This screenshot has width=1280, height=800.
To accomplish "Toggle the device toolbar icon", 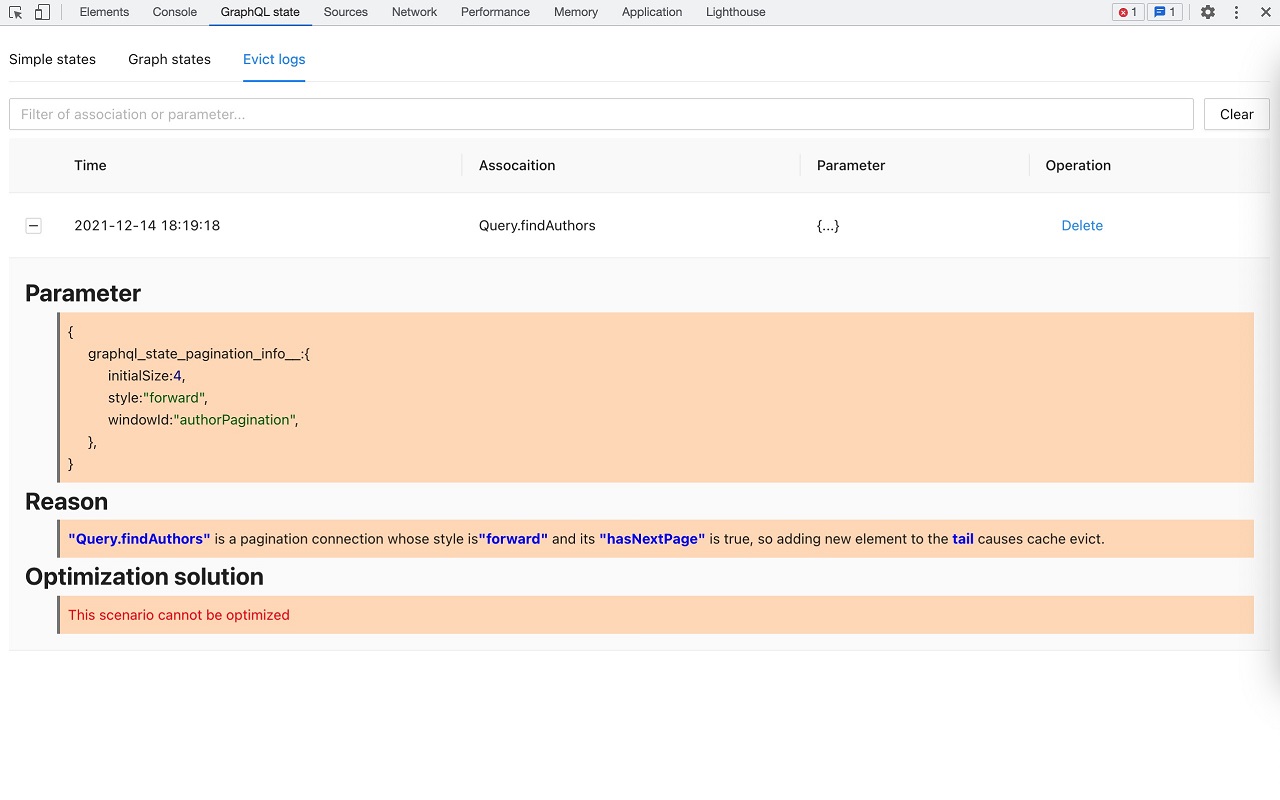I will (40, 11).
